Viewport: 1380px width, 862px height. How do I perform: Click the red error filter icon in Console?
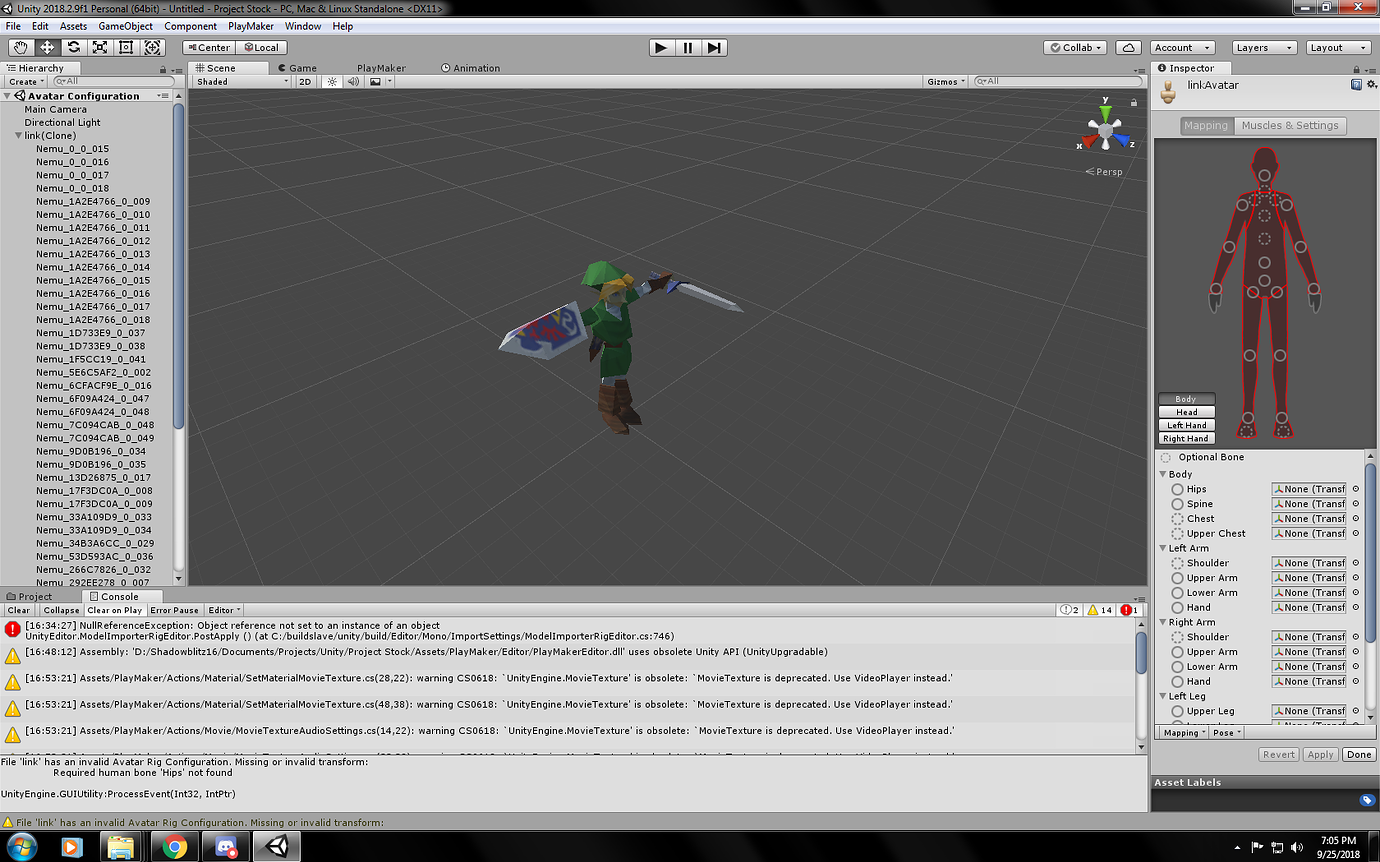1126,610
